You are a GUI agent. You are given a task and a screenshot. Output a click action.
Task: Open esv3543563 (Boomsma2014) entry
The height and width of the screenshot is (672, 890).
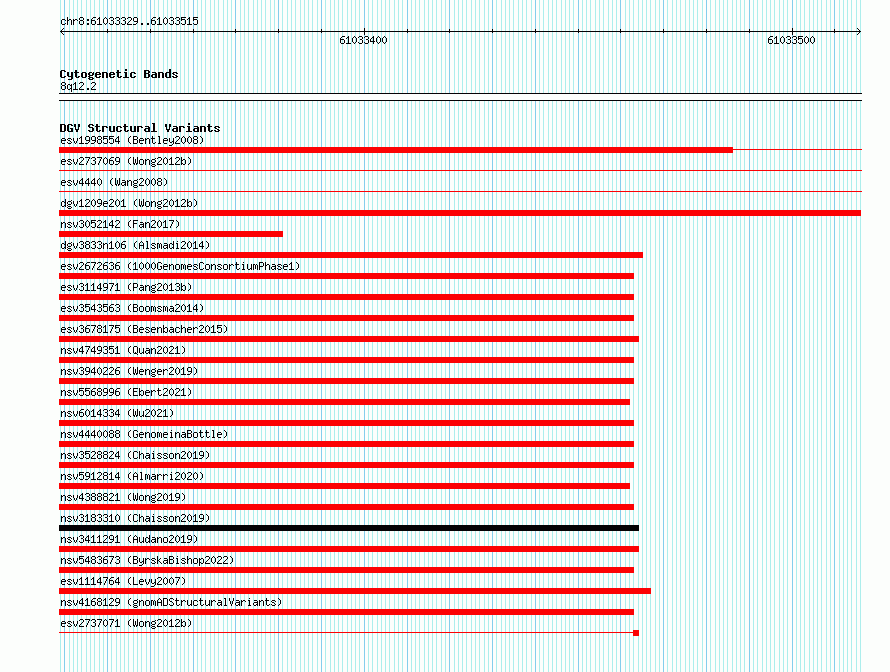point(132,308)
